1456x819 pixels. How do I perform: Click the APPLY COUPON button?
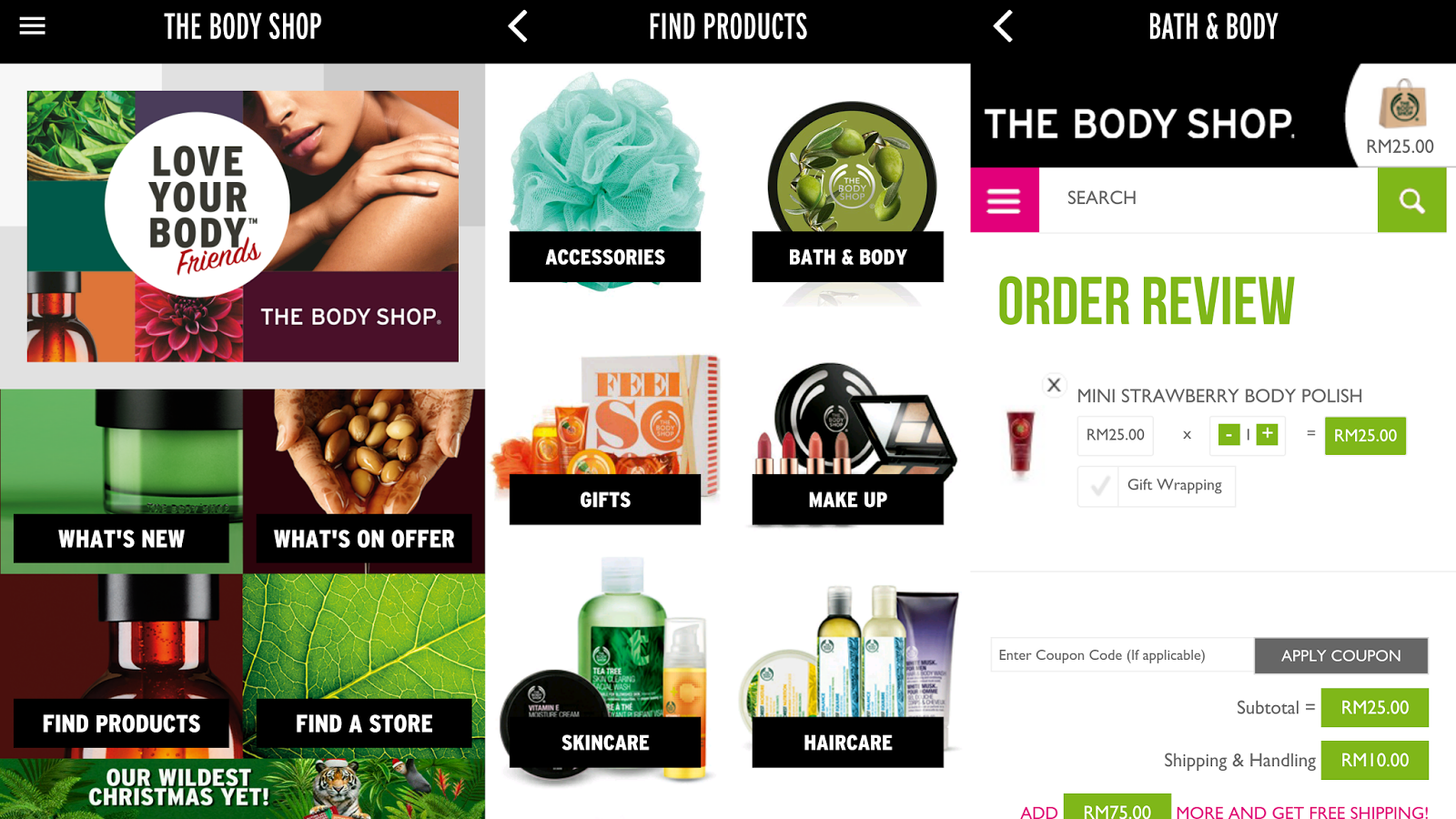click(1341, 655)
